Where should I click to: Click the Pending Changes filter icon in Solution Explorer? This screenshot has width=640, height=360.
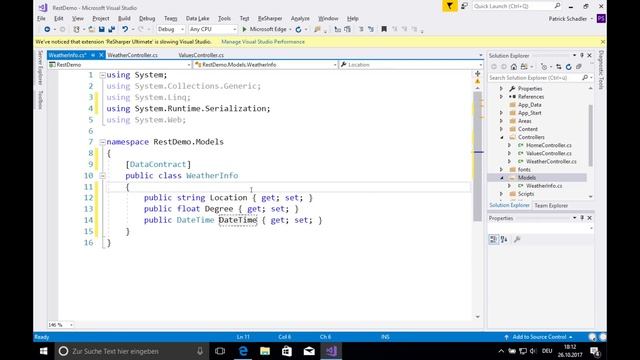pyautogui.click(x=544, y=67)
